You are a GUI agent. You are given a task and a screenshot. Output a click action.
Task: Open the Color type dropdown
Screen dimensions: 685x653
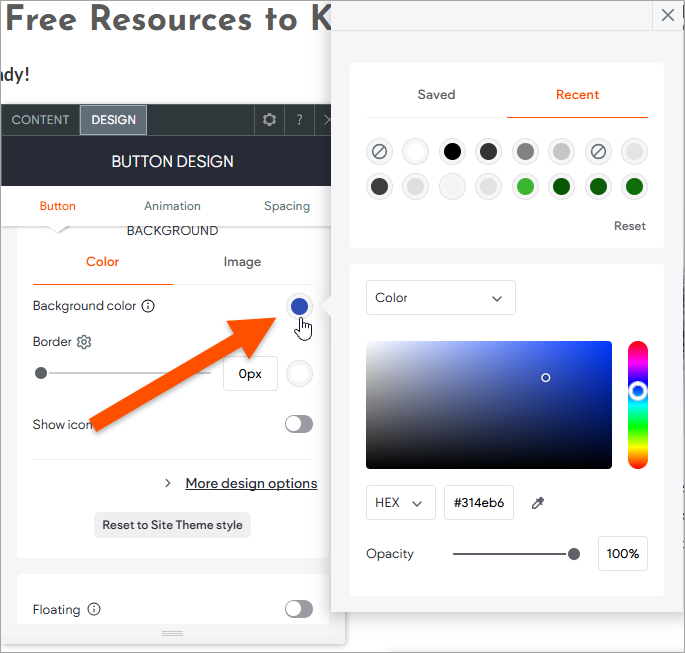click(x=440, y=298)
